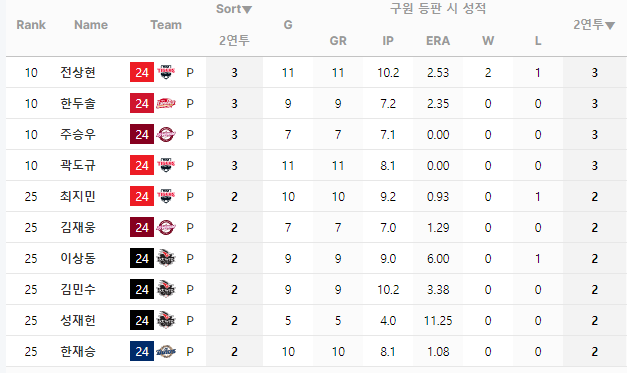The width and height of the screenshot is (627, 373).
Task: Click the GR column header
Action: coord(338,41)
